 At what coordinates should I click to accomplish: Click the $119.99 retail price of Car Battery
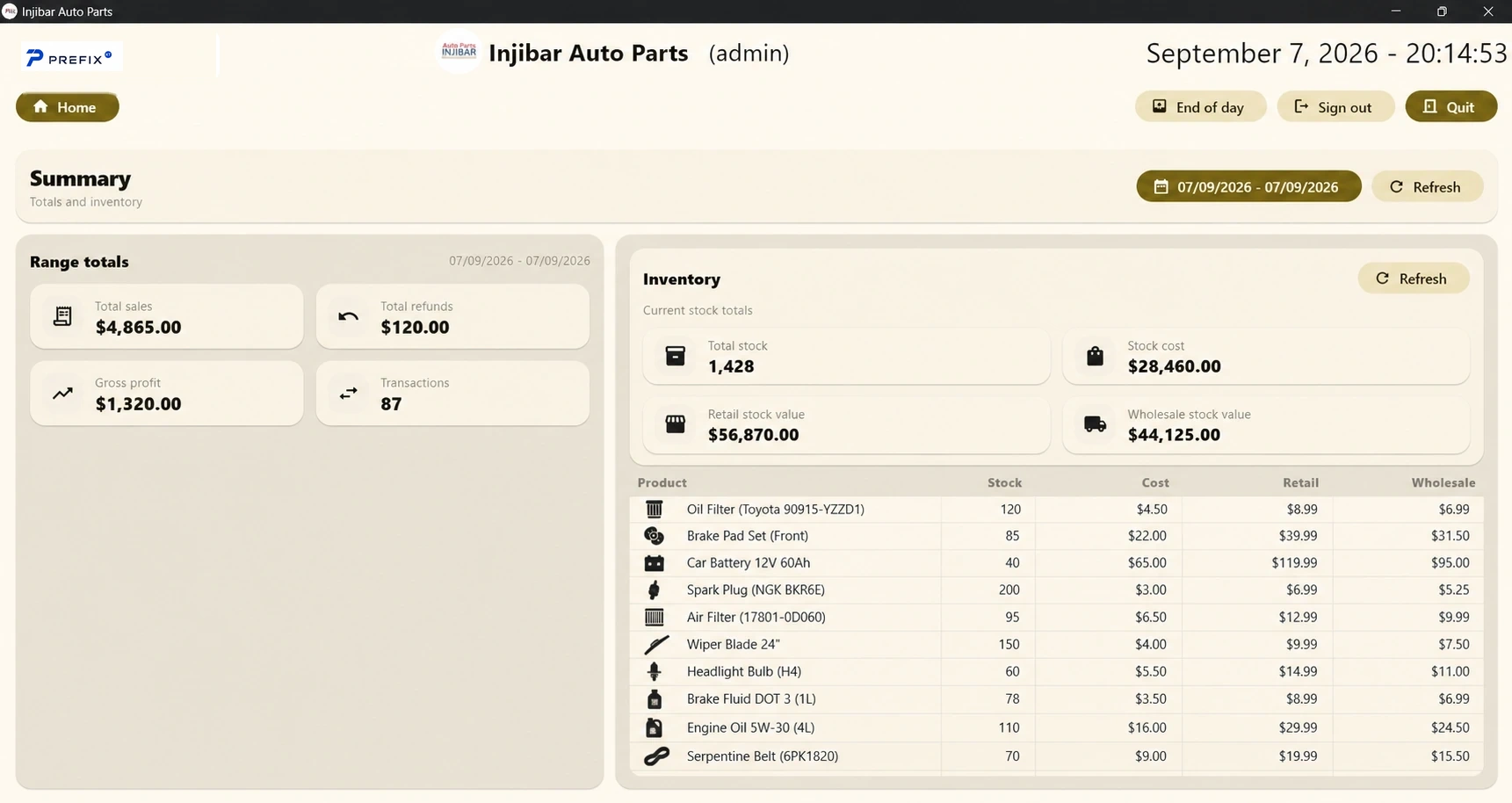[1293, 563]
